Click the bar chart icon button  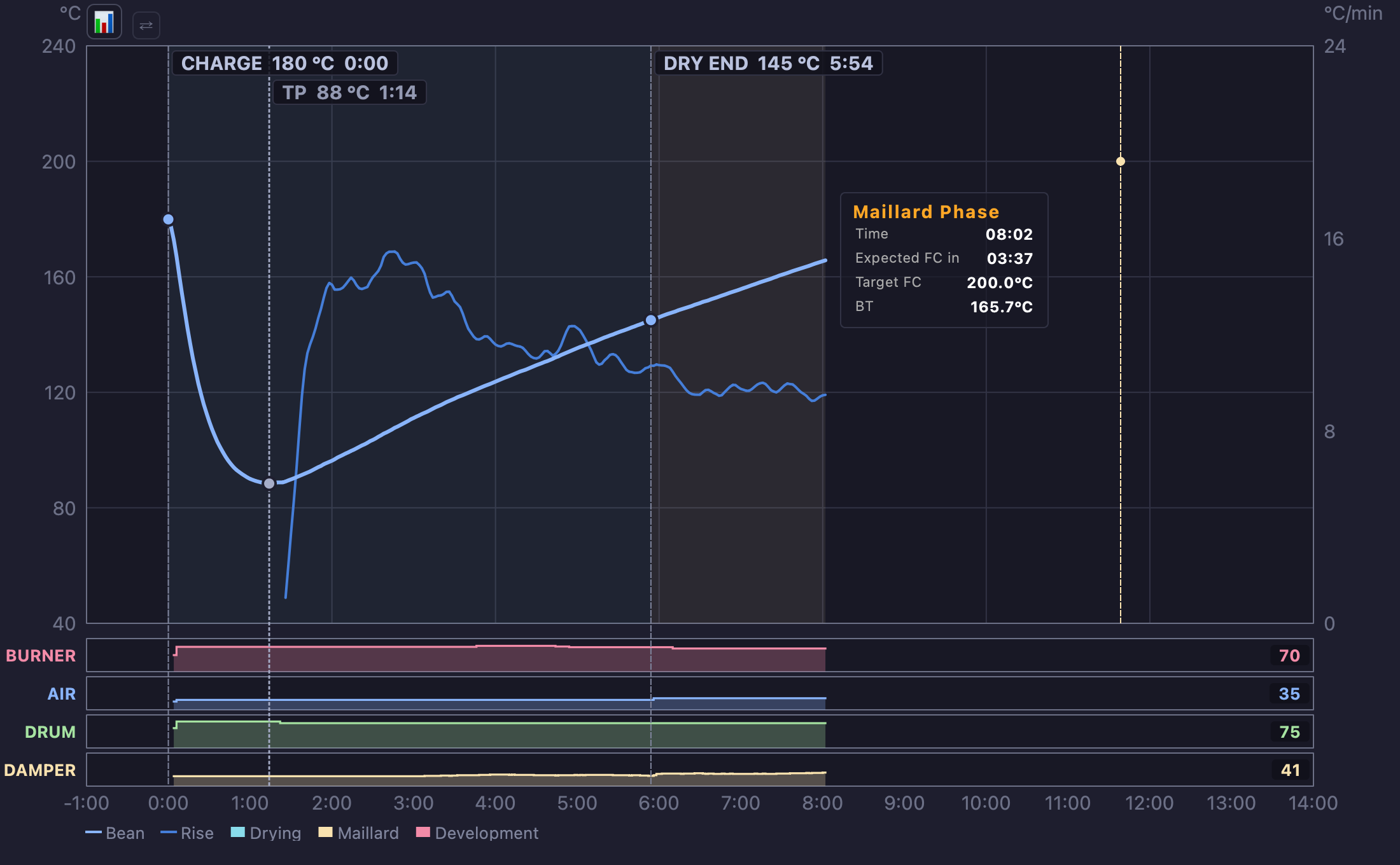pos(104,22)
